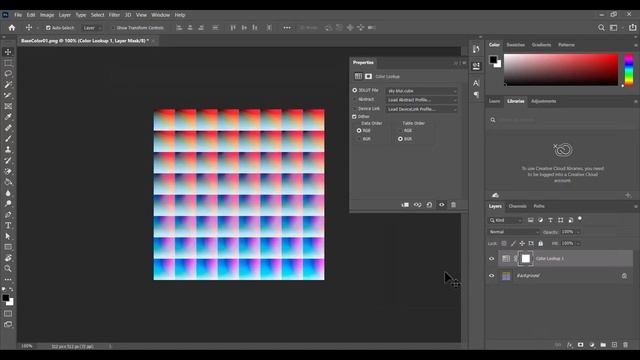Select the Eyedropper tool
The height and width of the screenshot is (360, 640).
pos(8,117)
